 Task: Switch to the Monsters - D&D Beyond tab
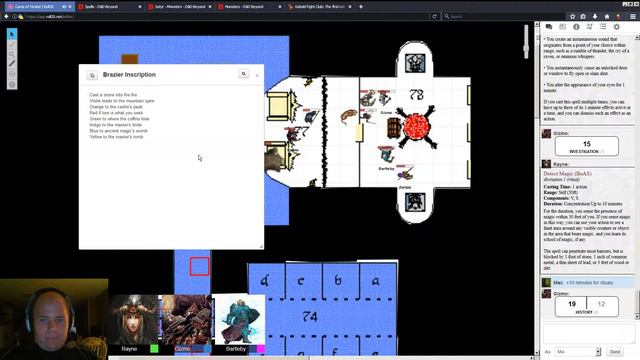(250, 7)
